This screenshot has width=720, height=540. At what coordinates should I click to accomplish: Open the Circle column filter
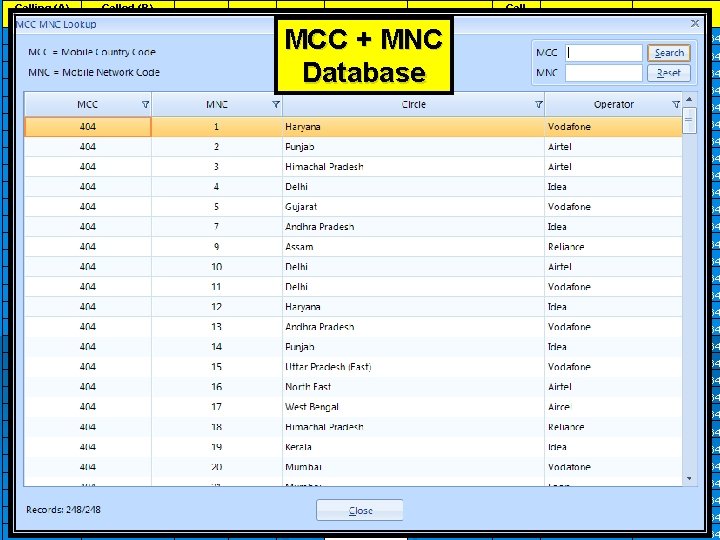[539, 105]
